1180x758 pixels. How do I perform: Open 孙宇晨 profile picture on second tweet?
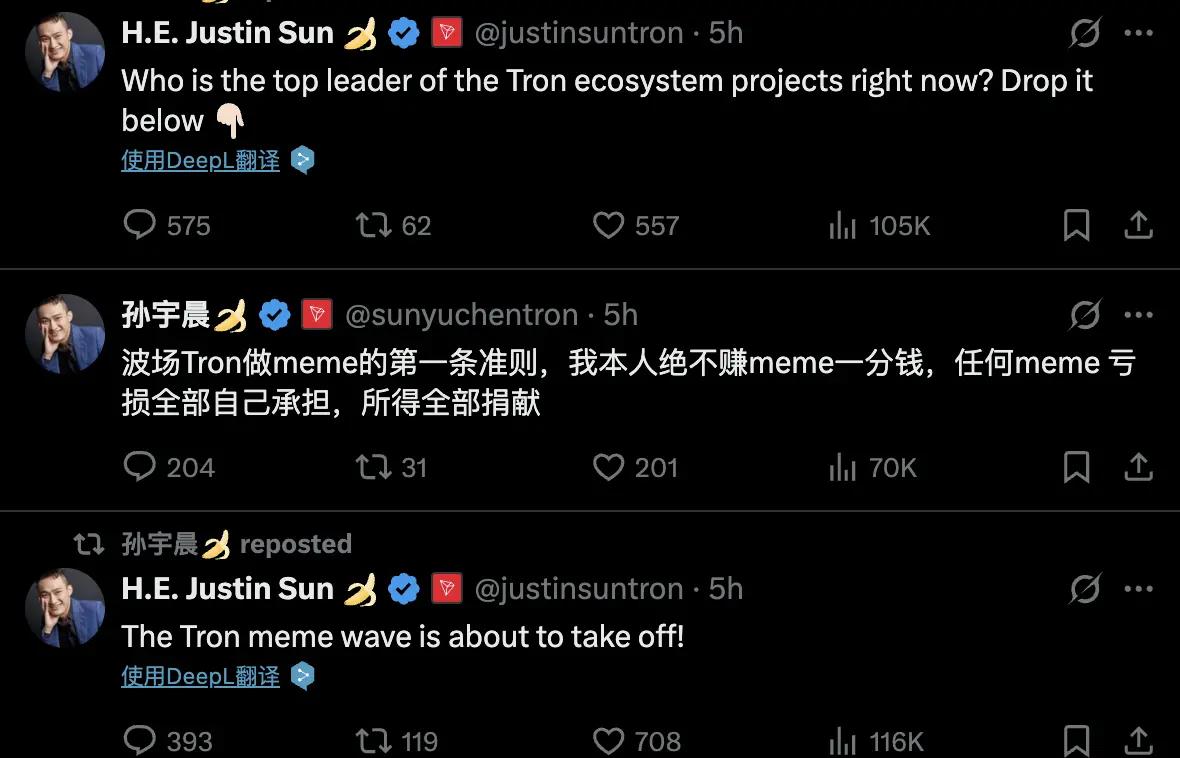[x=65, y=334]
